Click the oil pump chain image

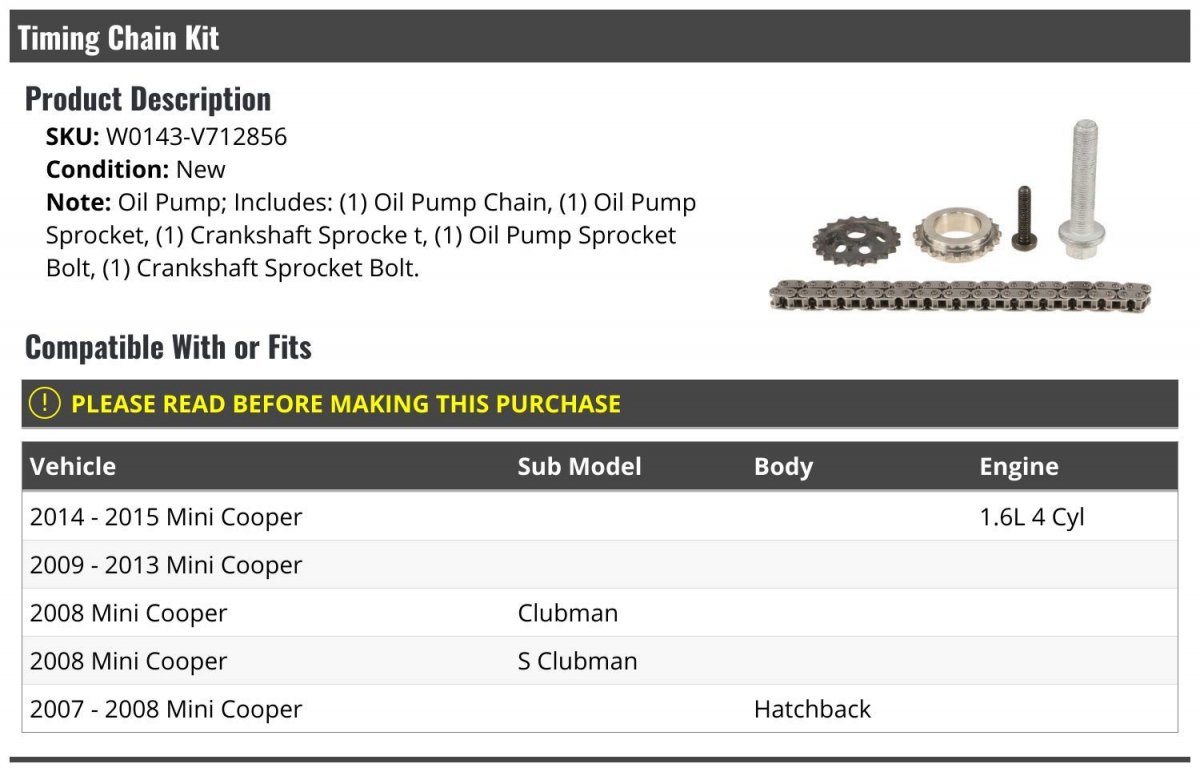click(x=960, y=296)
